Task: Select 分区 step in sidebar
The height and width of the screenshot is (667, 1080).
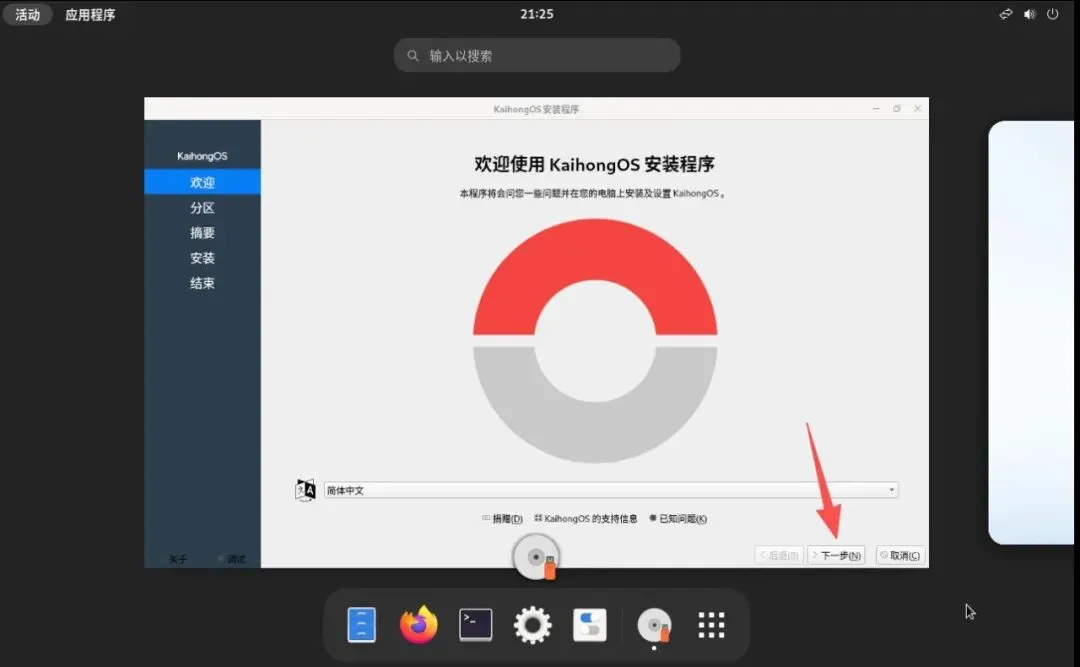Action: coord(202,207)
